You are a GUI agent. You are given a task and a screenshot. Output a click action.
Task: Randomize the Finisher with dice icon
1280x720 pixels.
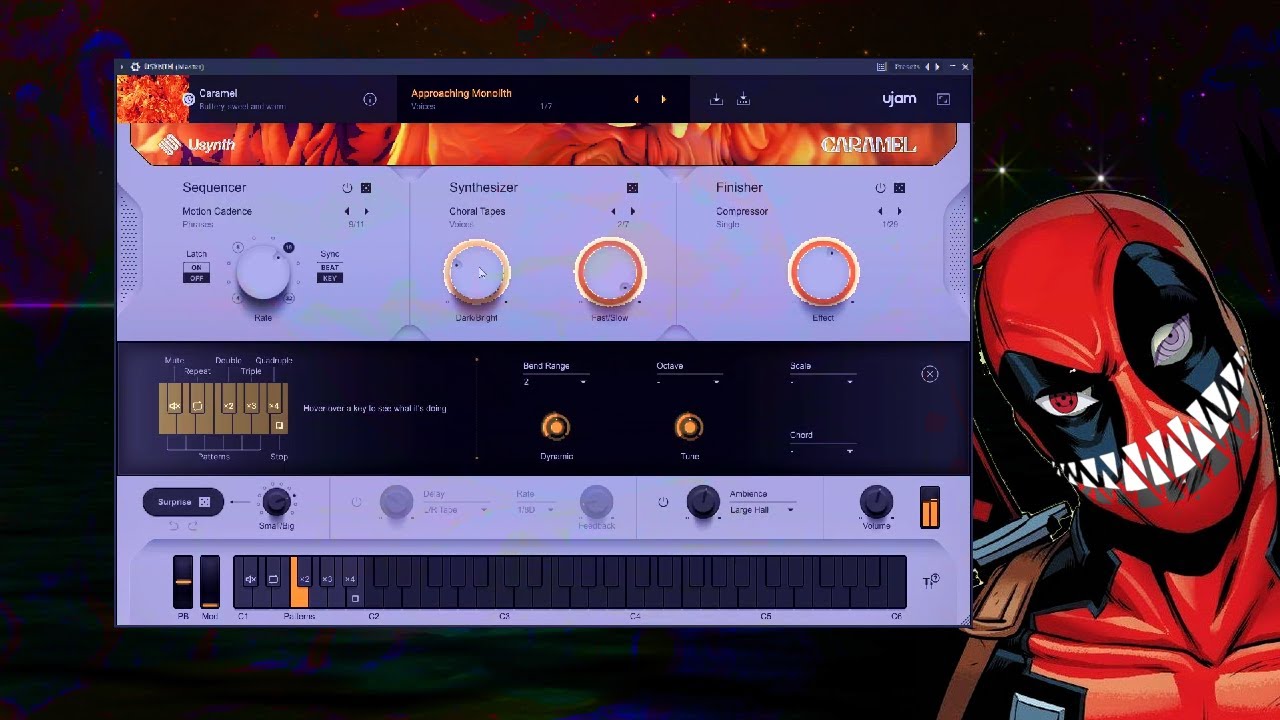899,188
